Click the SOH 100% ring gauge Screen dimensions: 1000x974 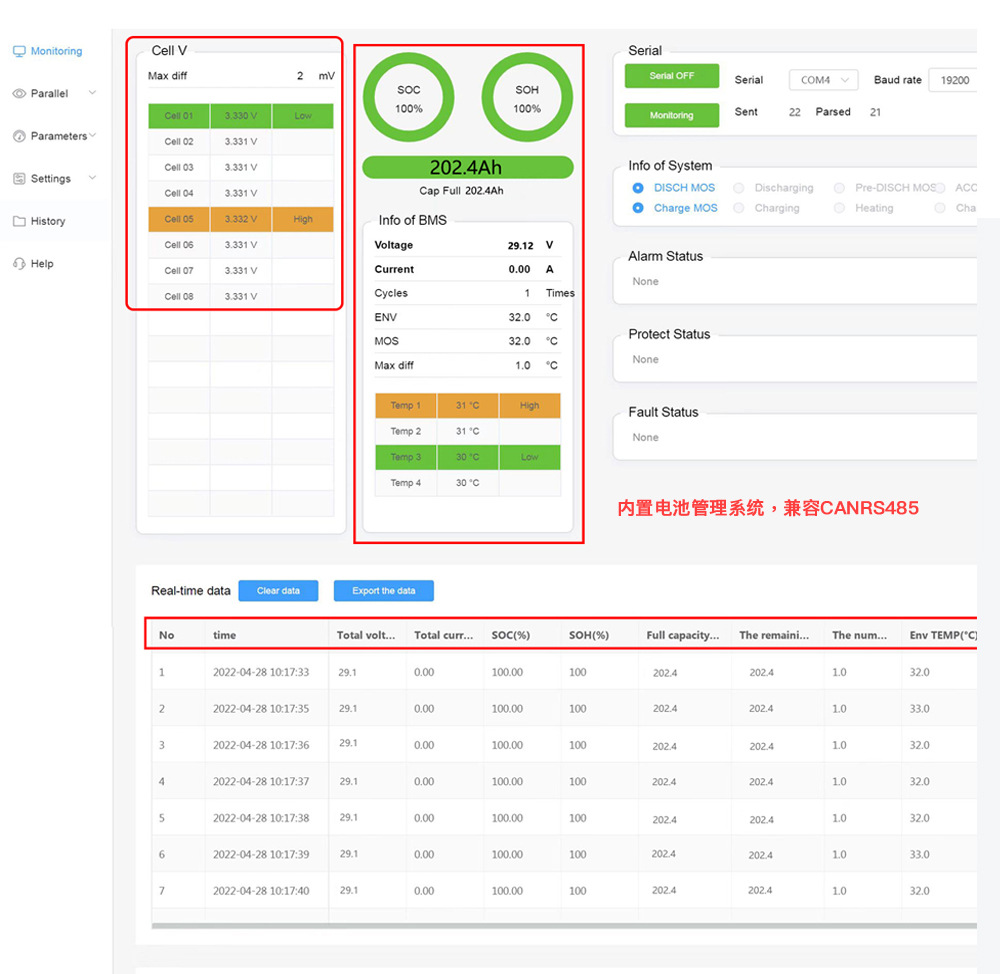click(x=527, y=98)
